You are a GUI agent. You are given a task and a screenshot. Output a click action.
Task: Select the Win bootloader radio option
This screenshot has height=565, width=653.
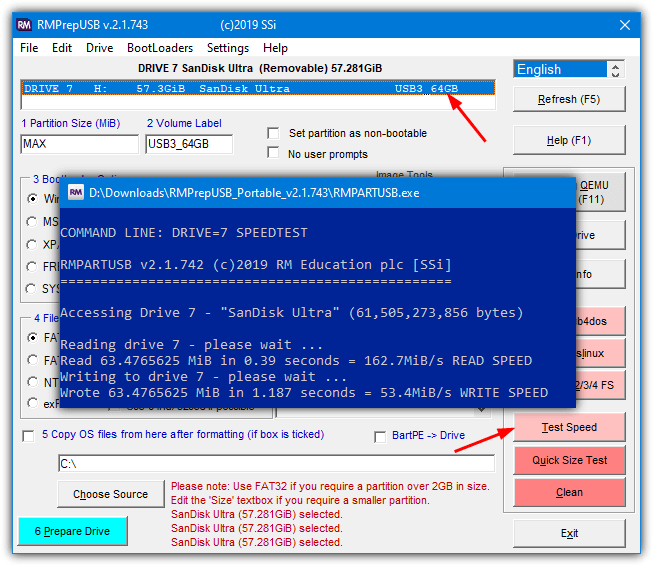[x=32, y=199]
